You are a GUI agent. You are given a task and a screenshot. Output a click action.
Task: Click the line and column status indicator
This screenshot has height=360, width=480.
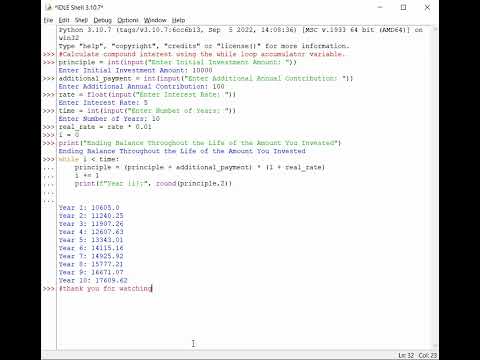click(417, 355)
